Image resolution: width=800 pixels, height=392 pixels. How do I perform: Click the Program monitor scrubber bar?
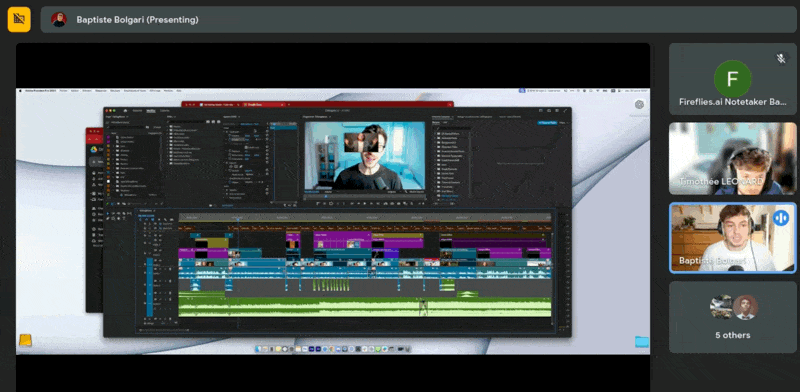click(365, 196)
